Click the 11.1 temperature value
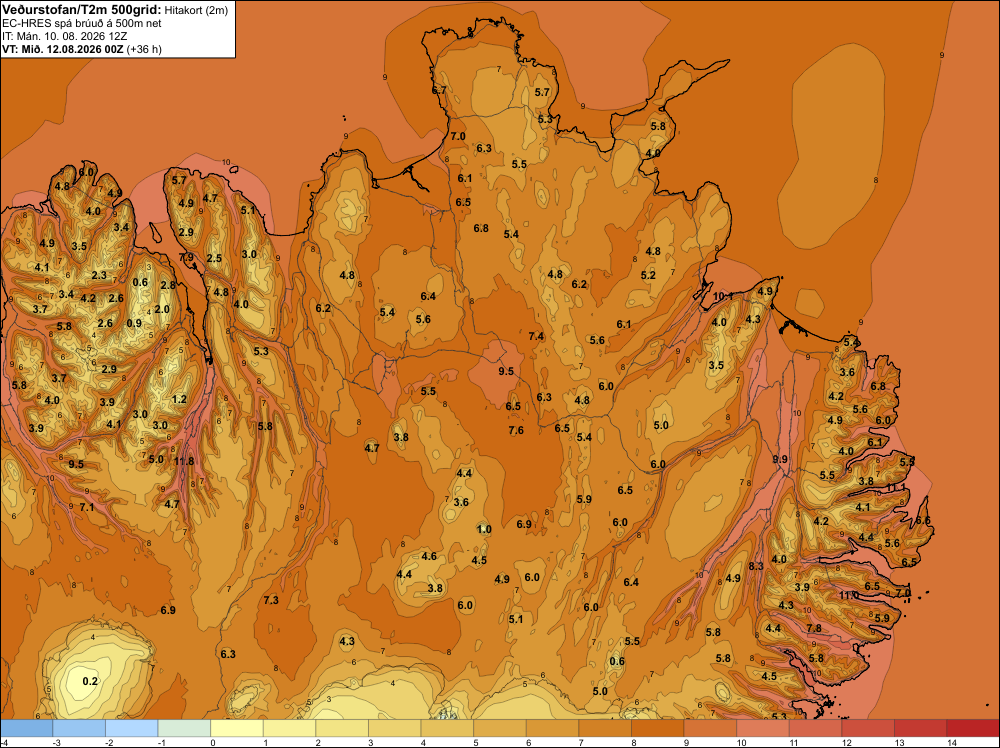The image size is (1000, 748). 895,488
